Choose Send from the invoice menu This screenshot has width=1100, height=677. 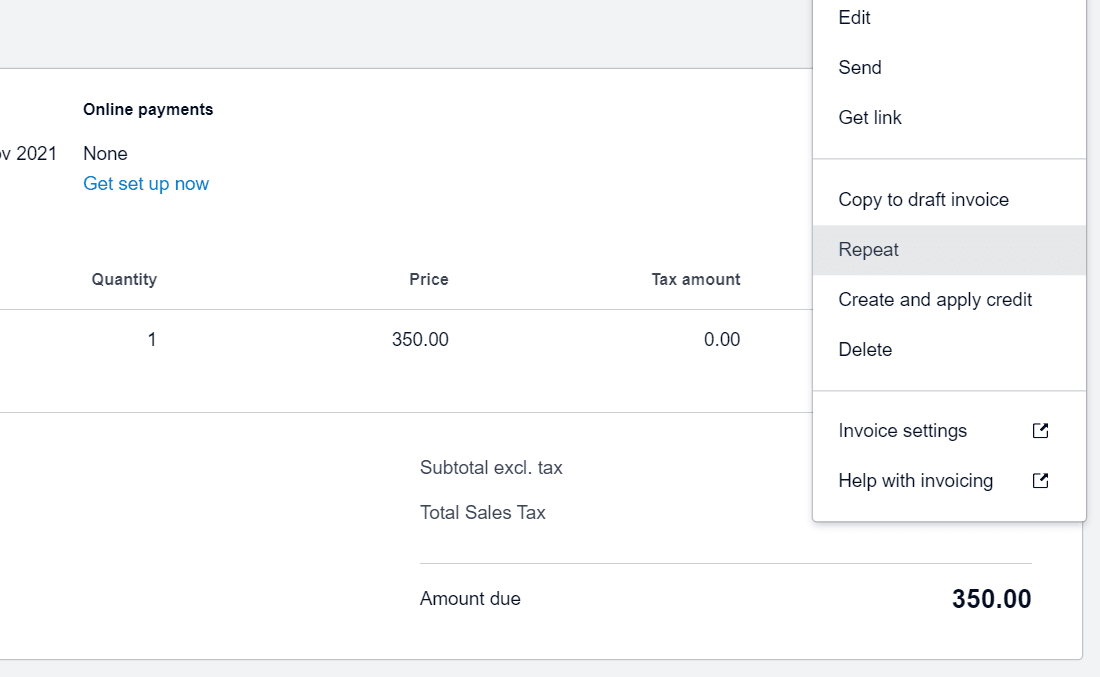[948, 67]
